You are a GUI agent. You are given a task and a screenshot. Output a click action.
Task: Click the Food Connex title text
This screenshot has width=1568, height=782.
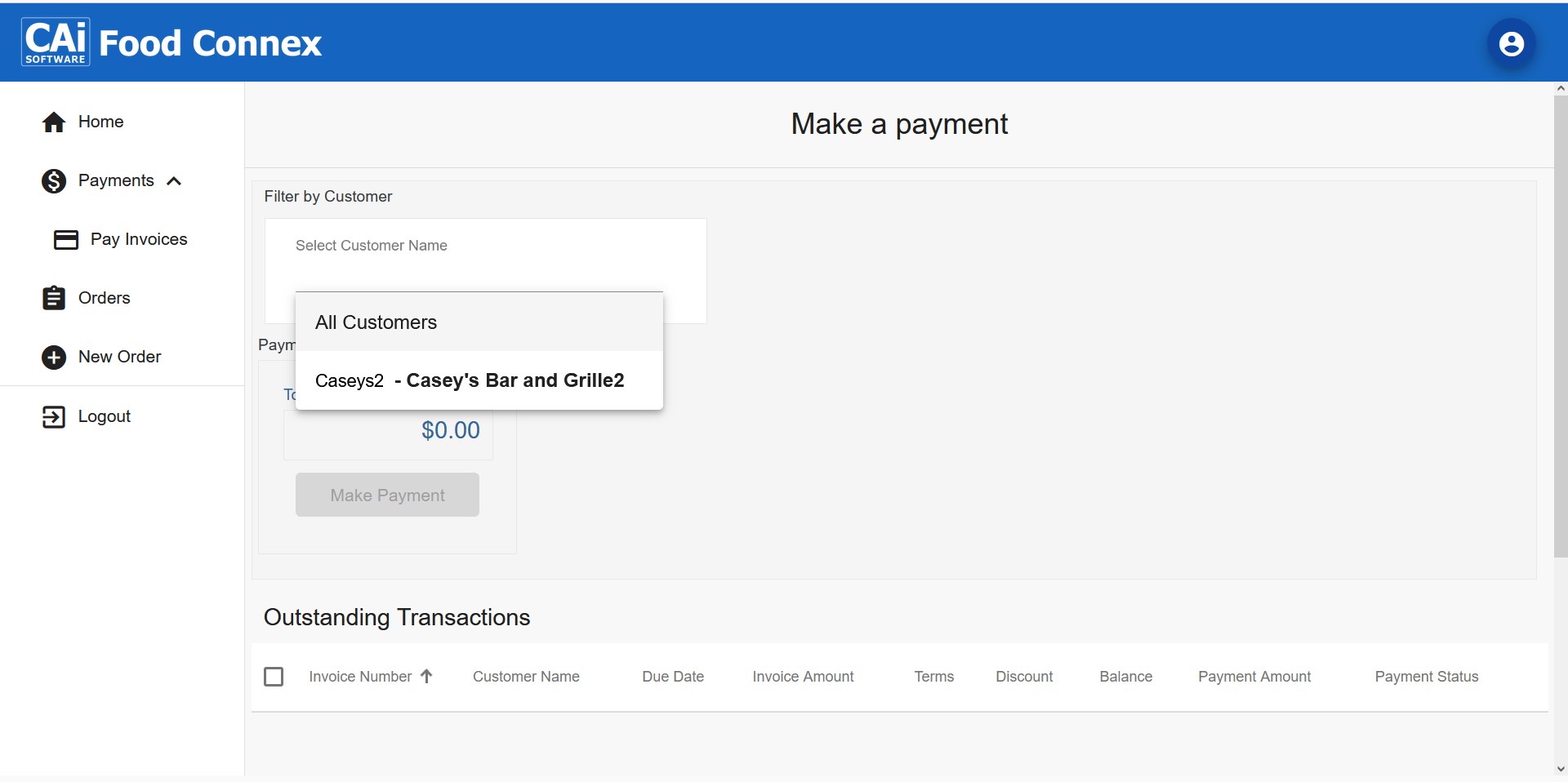[x=210, y=43]
